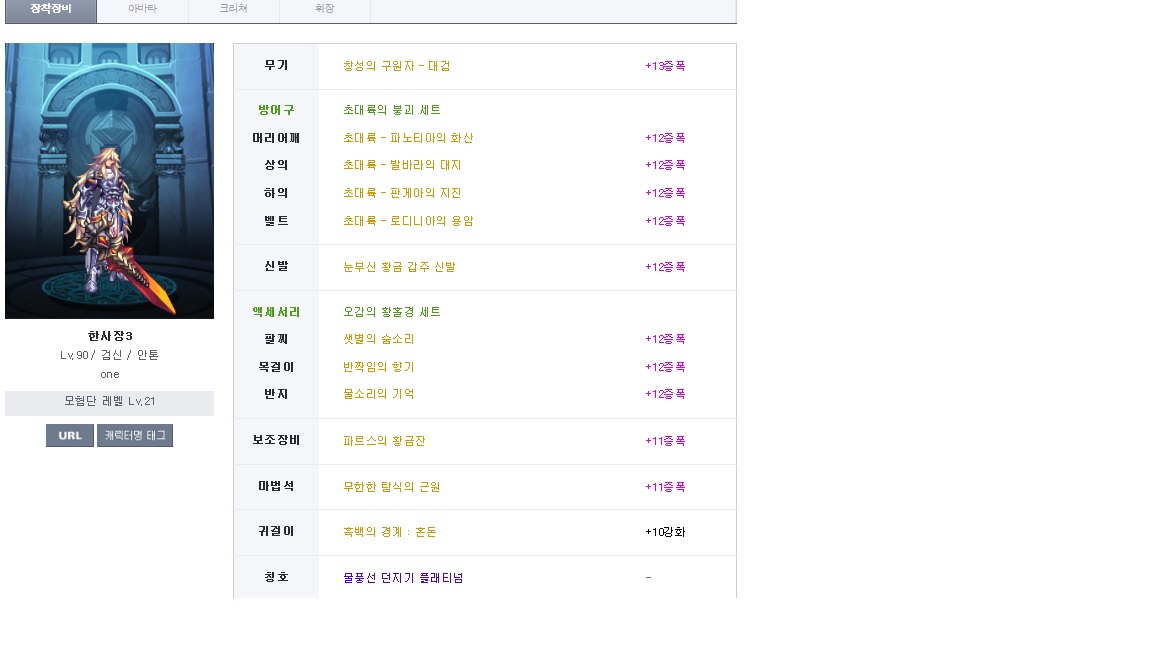Image resolution: width=1152 pixels, height=648 pixels.
Task: Open weapon link 창성의 구원자 - 대검
Action: pyautogui.click(x=396, y=66)
